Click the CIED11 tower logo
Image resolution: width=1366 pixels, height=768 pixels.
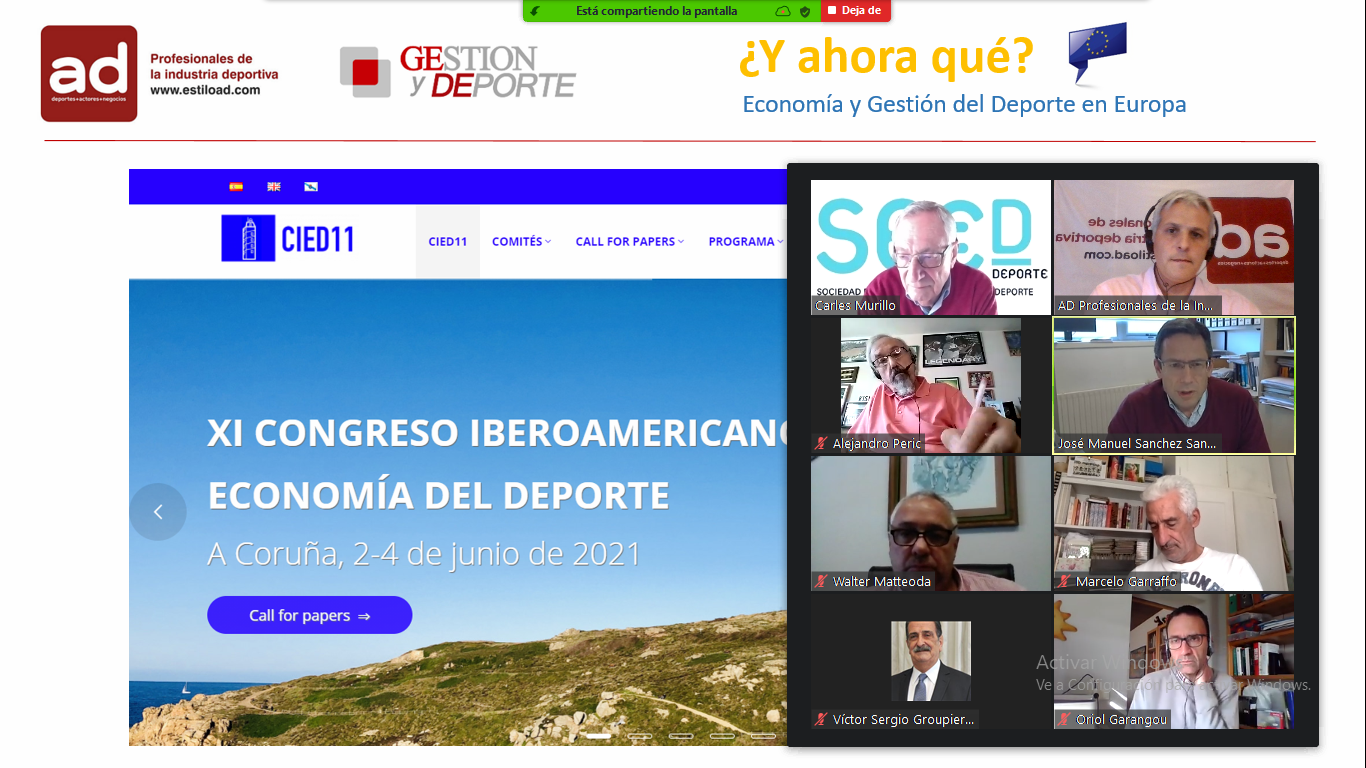(288, 239)
